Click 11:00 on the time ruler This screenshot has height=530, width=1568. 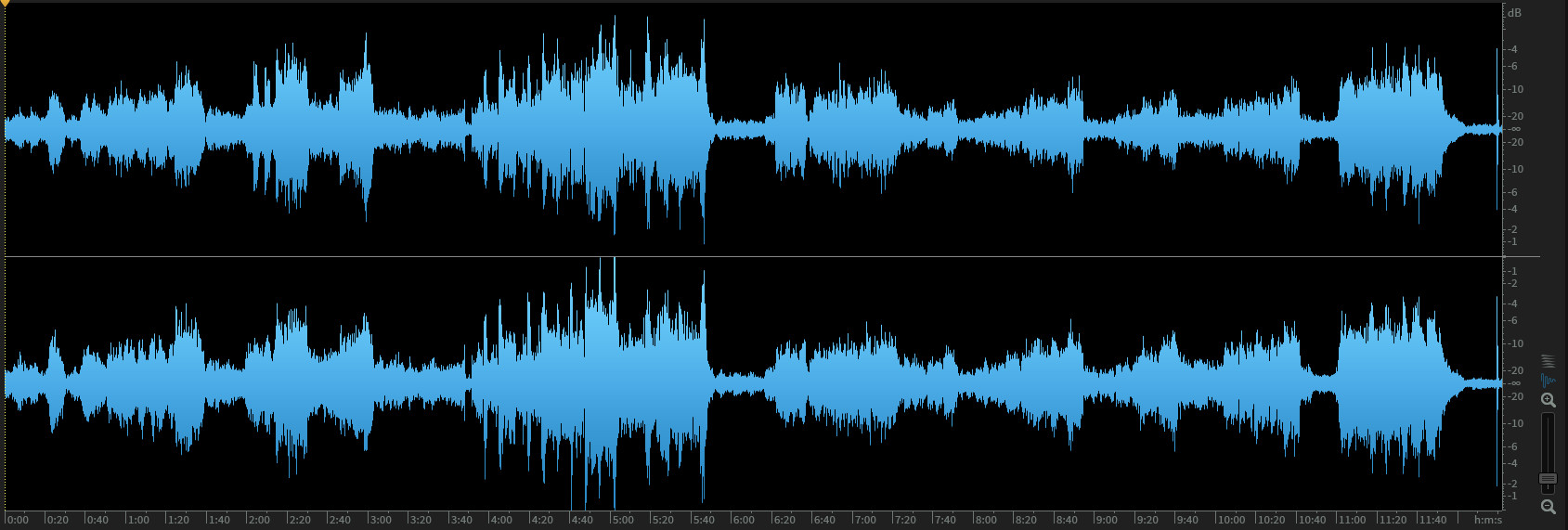(x=1353, y=520)
